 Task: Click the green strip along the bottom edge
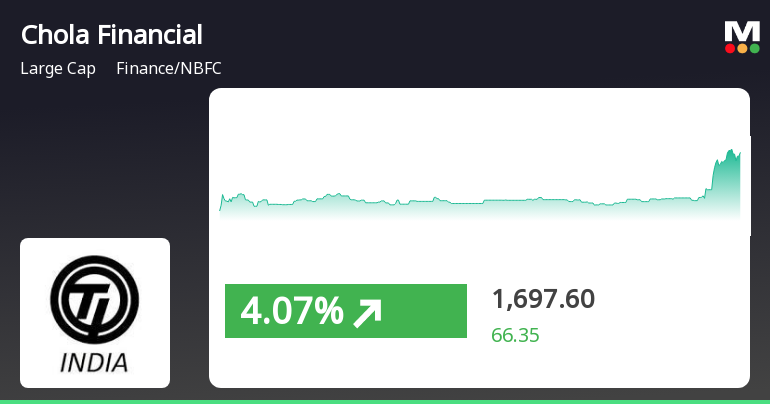coord(385,401)
